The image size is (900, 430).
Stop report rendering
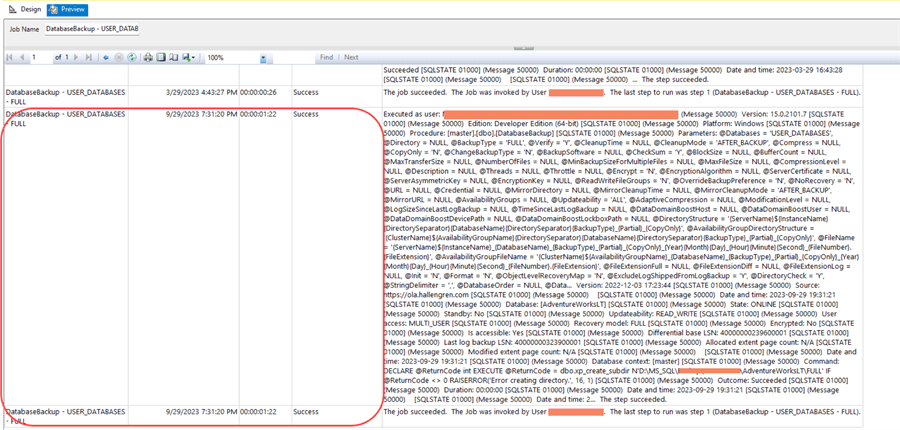120,58
